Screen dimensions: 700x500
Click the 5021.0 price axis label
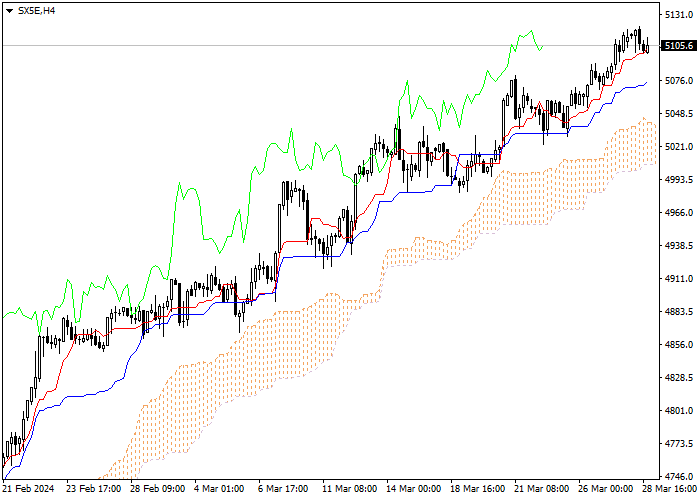[679, 147]
